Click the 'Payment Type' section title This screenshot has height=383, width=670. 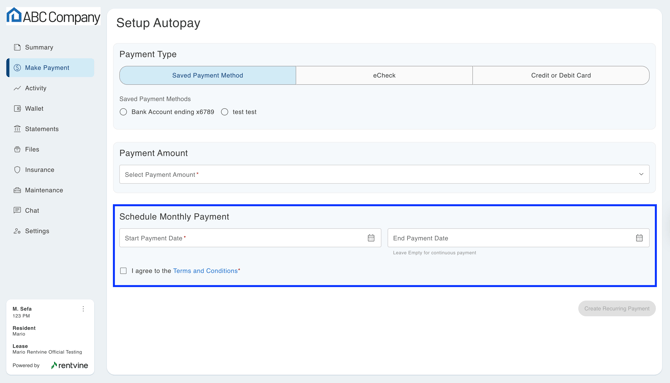tap(148, 54)
